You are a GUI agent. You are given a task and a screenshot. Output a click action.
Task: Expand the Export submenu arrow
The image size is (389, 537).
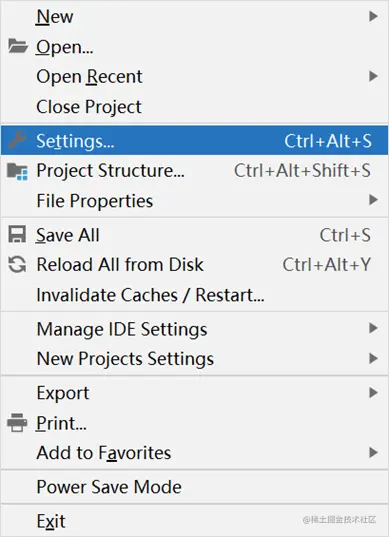(373, 392)
